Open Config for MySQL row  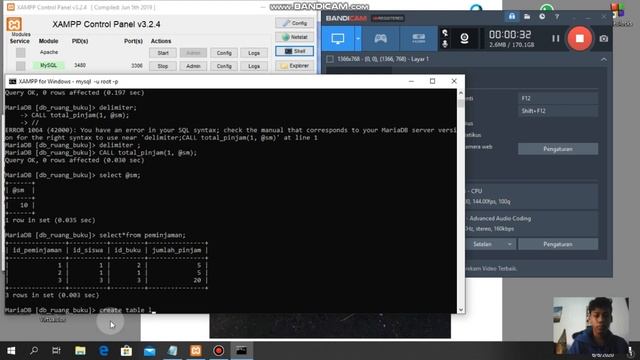tap(224, 66)
